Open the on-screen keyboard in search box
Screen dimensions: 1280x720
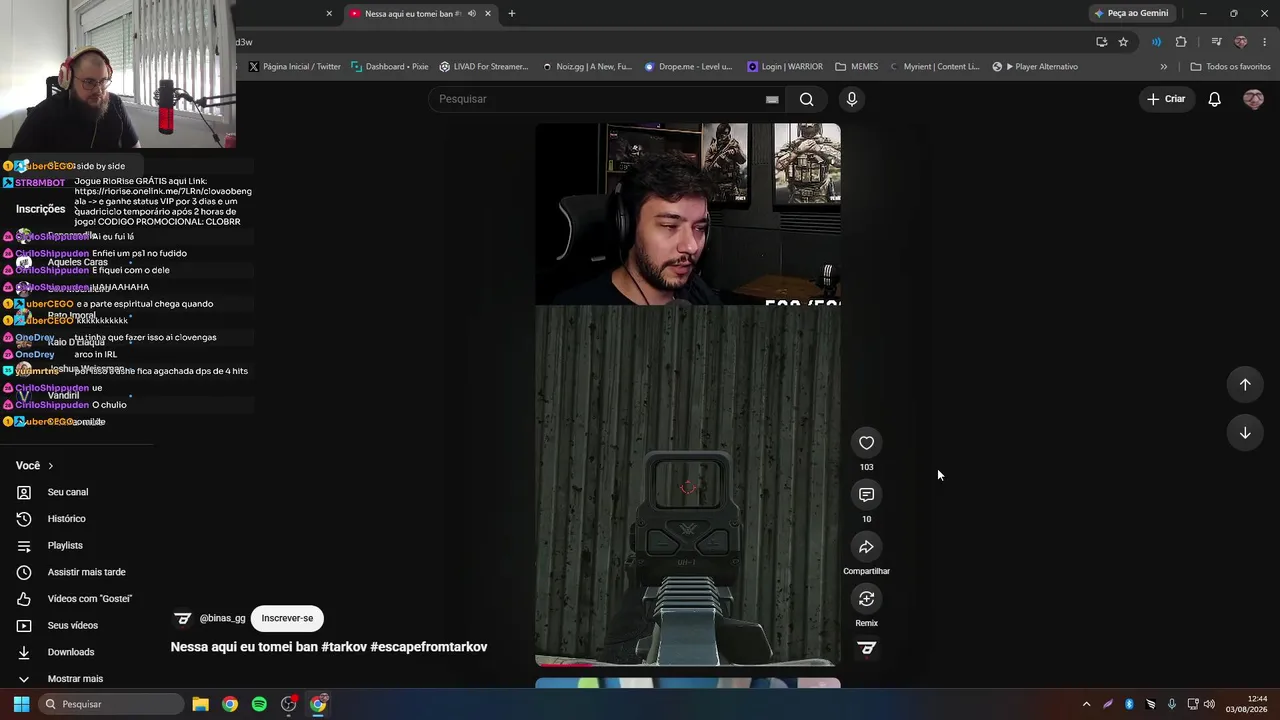point(772,99)
